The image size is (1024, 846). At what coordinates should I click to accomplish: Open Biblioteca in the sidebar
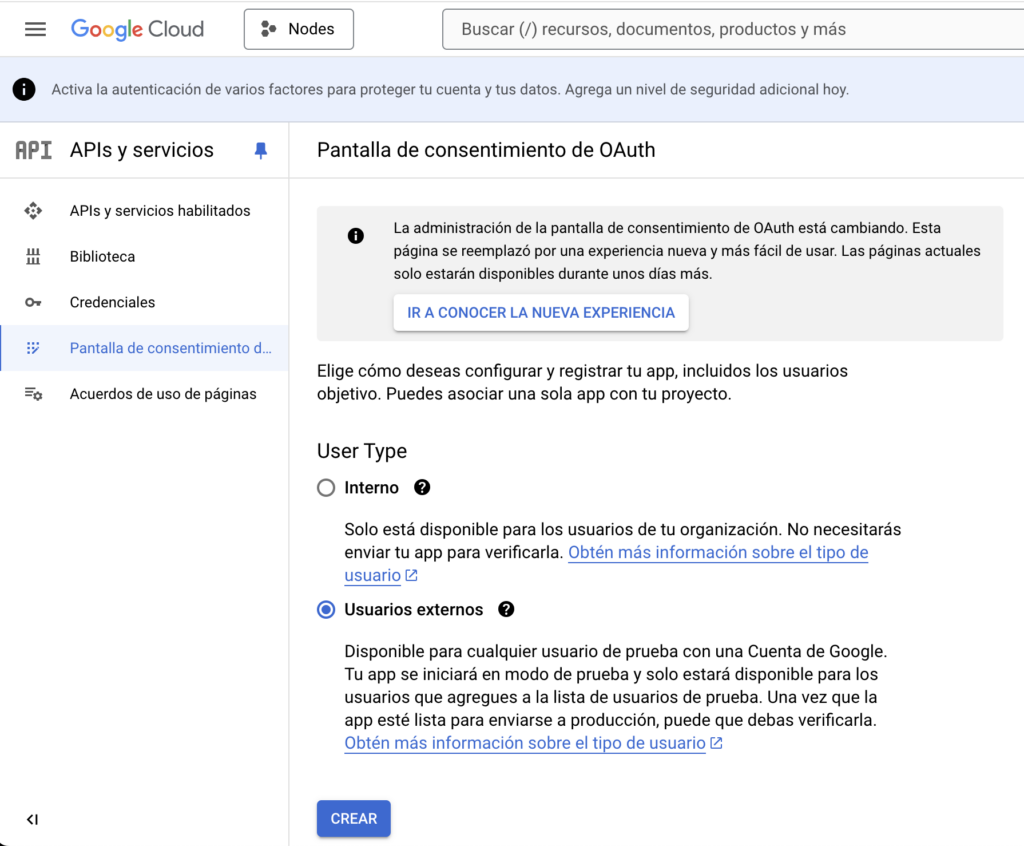click(x=102, y=257)
